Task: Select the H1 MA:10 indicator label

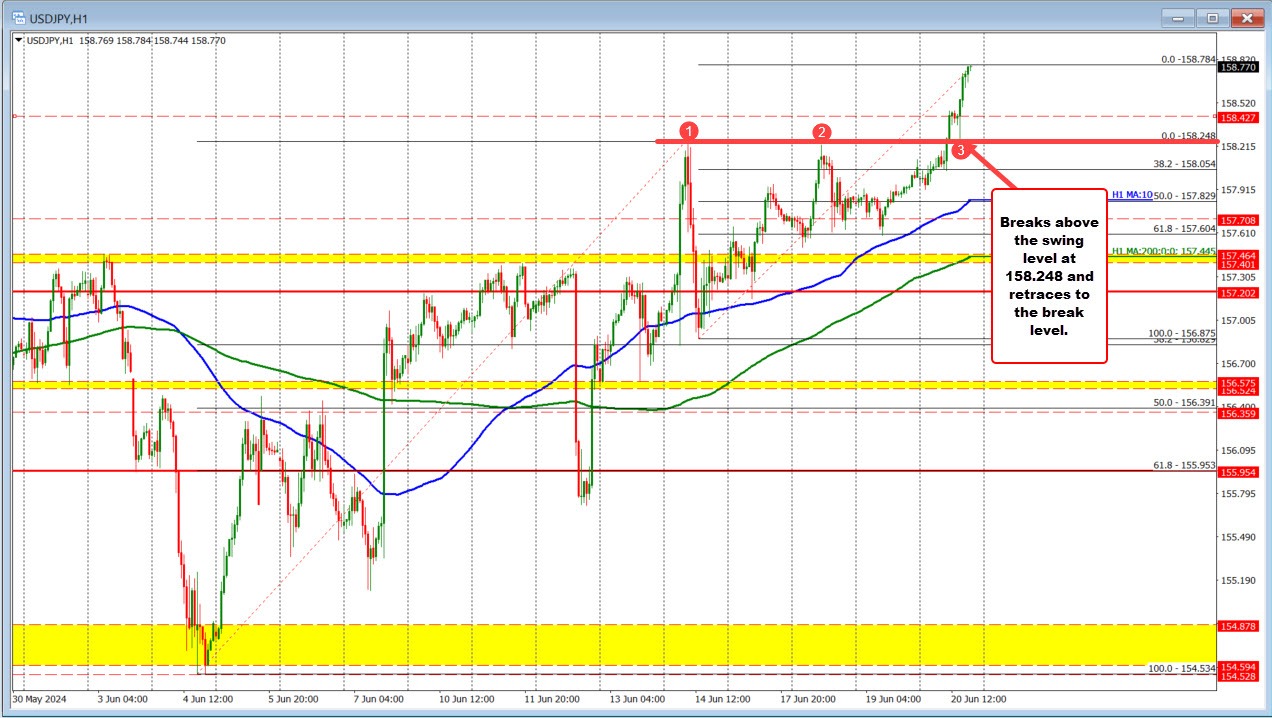Action: [1130, 195]
